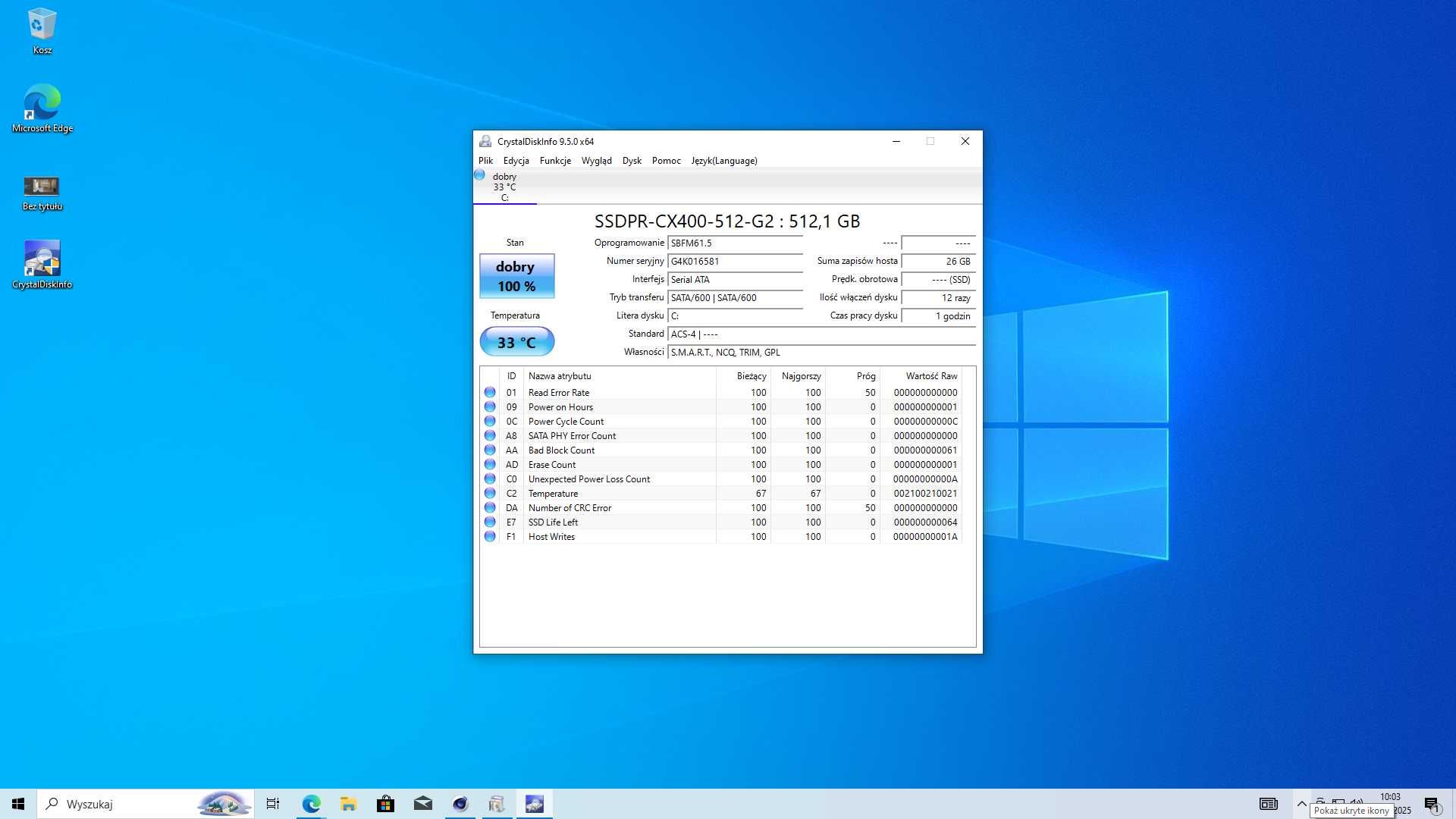Click the Nazwa atrybutu column header
The image size is (1456, 819).
point(620,376)
